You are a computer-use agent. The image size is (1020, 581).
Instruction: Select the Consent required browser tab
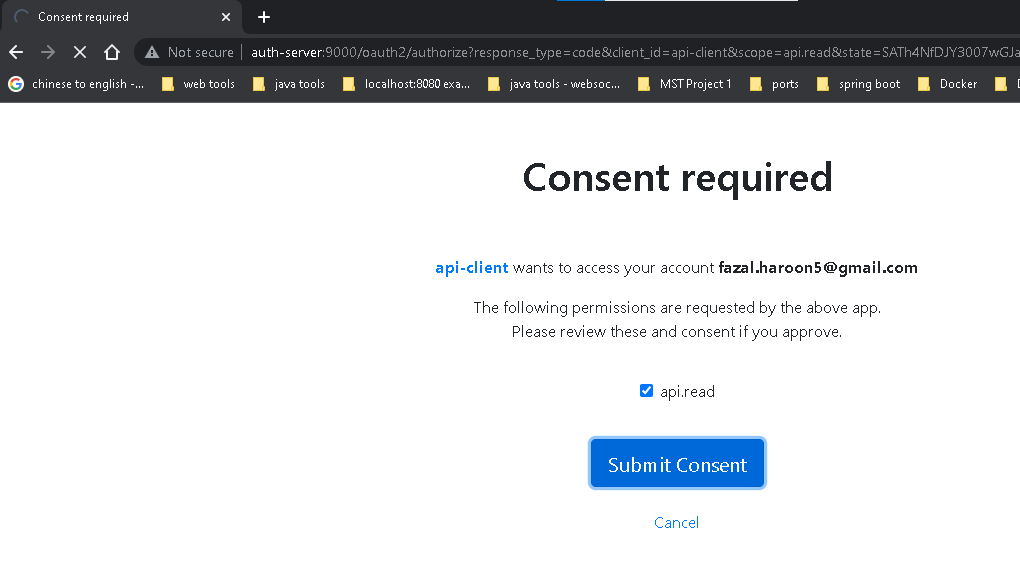(110, 17)
